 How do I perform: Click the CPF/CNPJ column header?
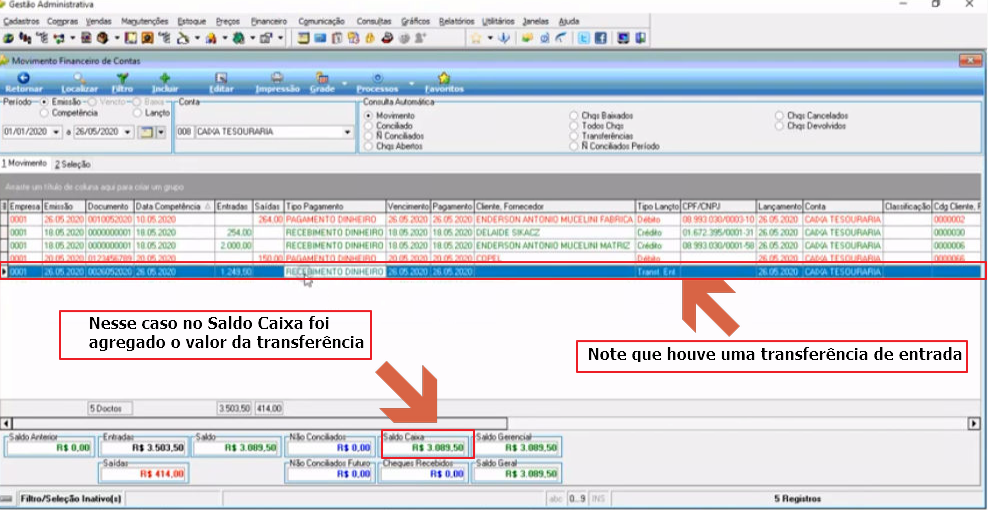[718, 206]
